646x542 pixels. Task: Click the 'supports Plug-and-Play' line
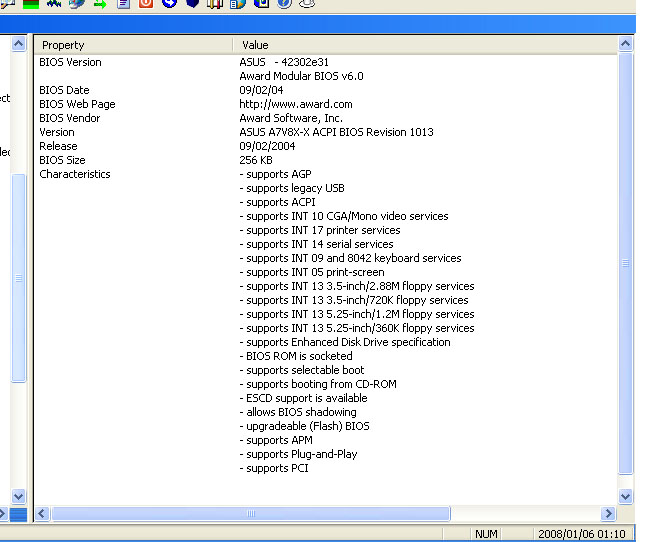coord(298,454)
